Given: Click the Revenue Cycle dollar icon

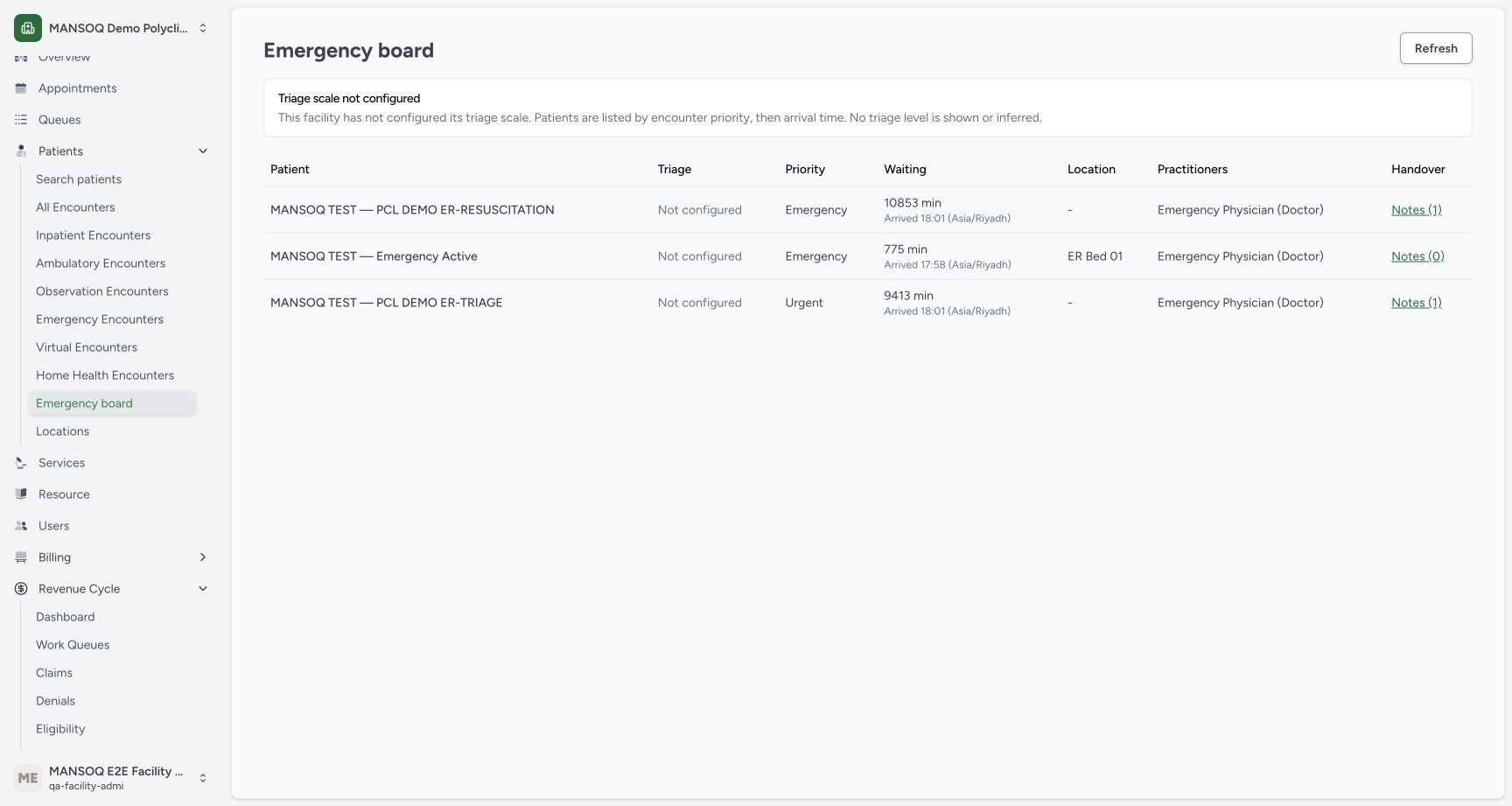Looking at the screenshot, I should coord(21,589).
